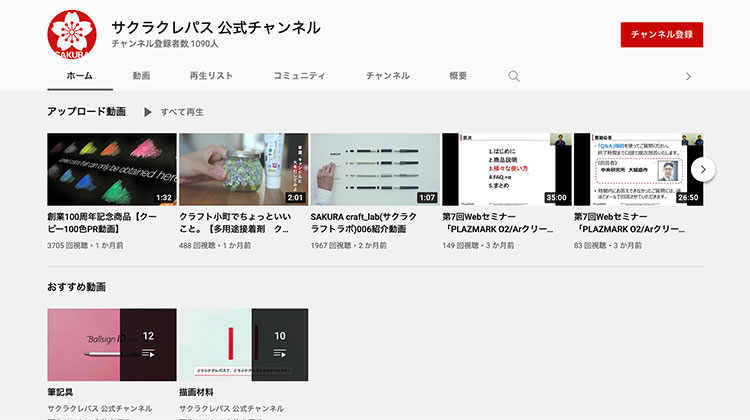The image size is (750, 420).
Task: Open the クーピー100色PR video thumbnail
Action: tap(112, 169)
